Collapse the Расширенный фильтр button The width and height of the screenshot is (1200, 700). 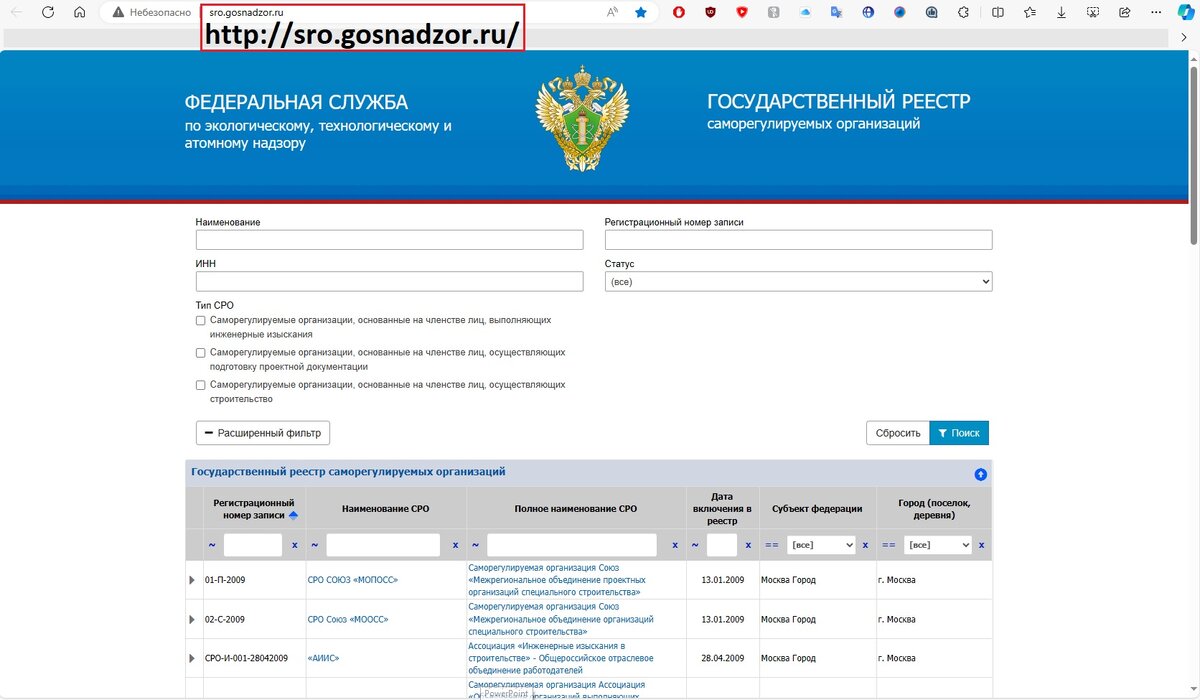point(263,433)
